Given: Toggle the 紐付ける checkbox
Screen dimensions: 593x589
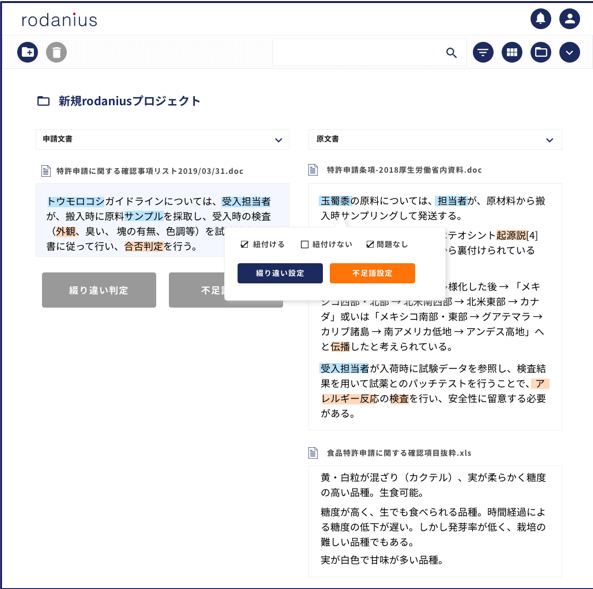Looking at the screenshot, I should 244,244.
